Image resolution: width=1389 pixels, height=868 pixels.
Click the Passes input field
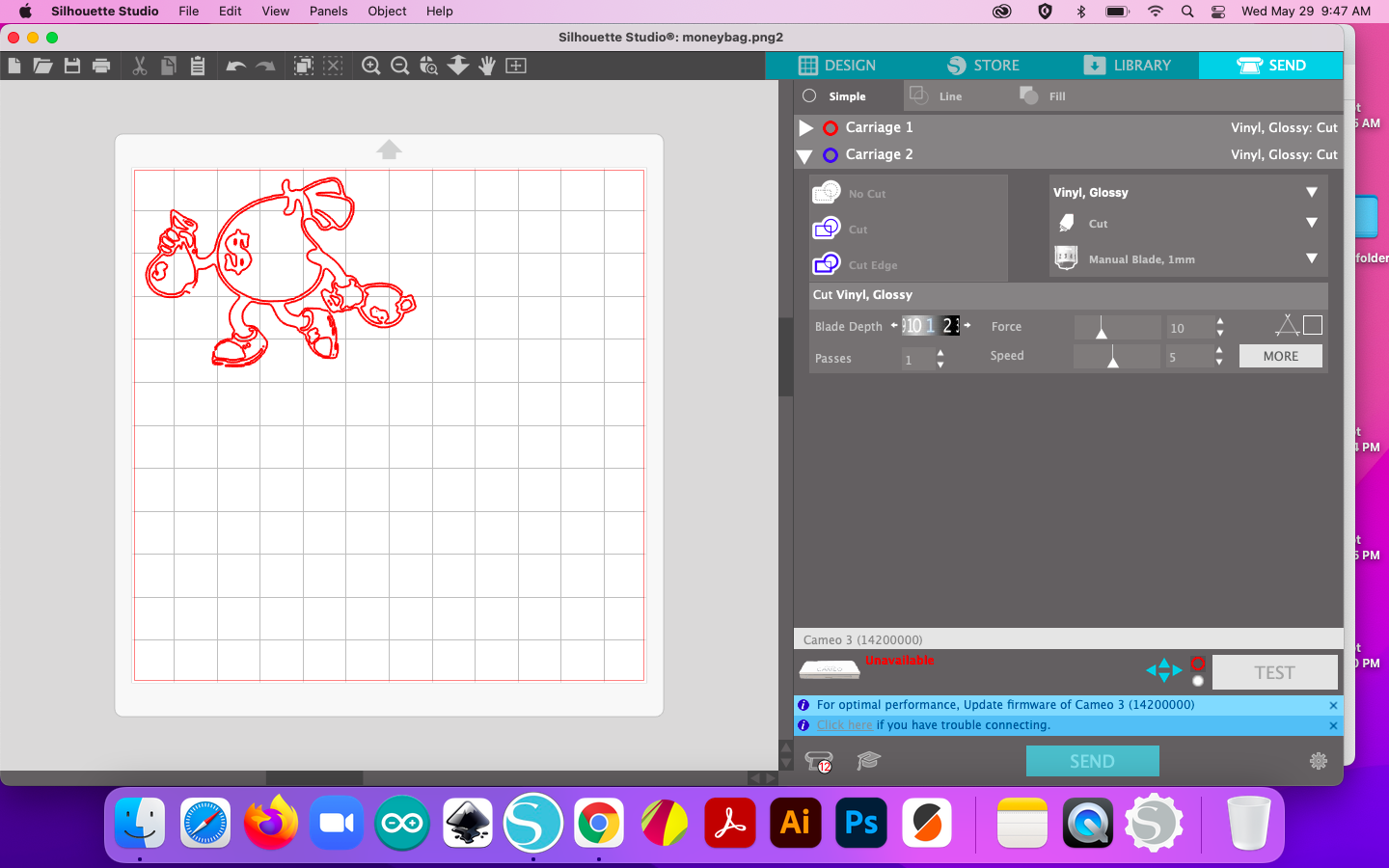click(x=917, y=359)
